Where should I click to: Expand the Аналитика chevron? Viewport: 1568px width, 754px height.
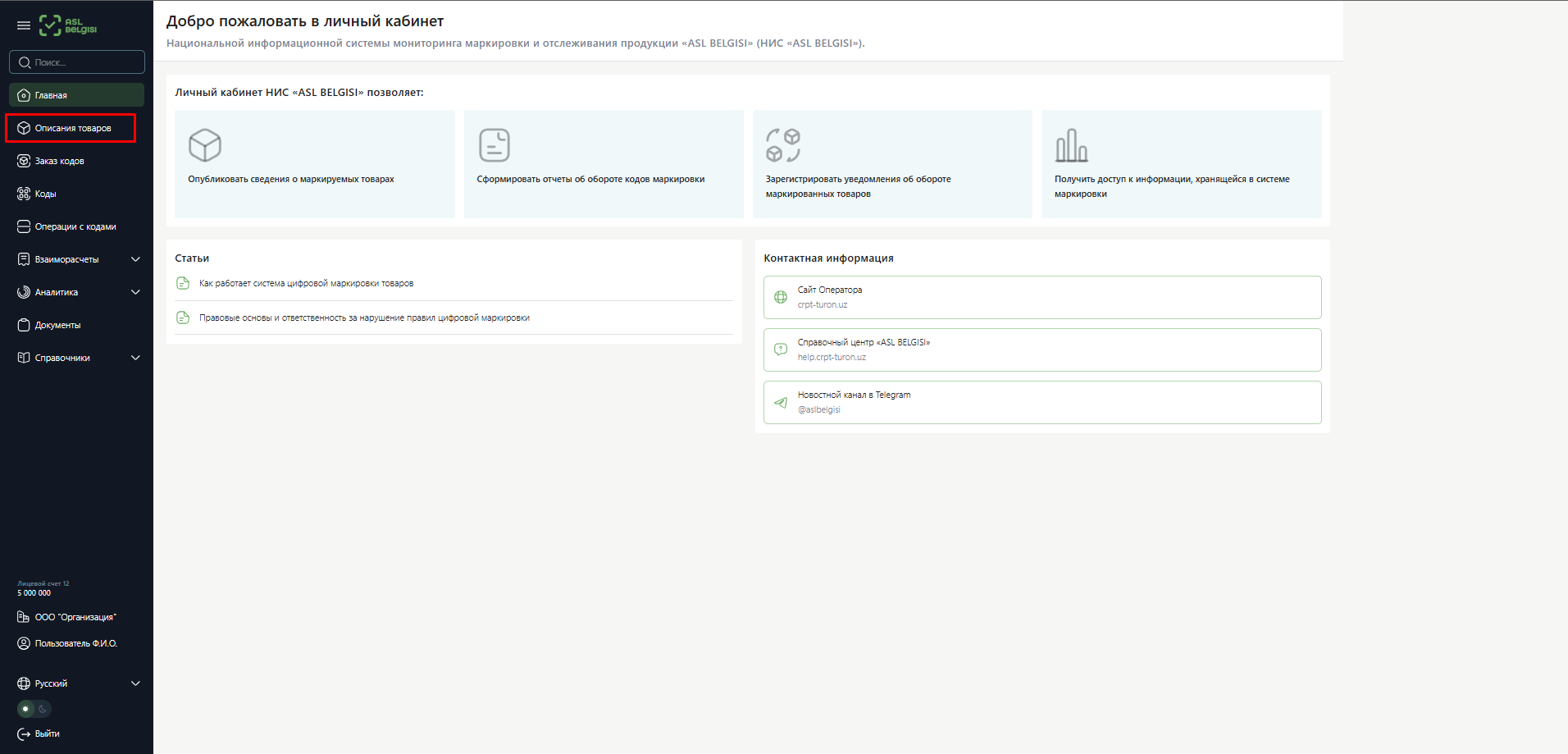pyautogui.click(x=135, y=292)
